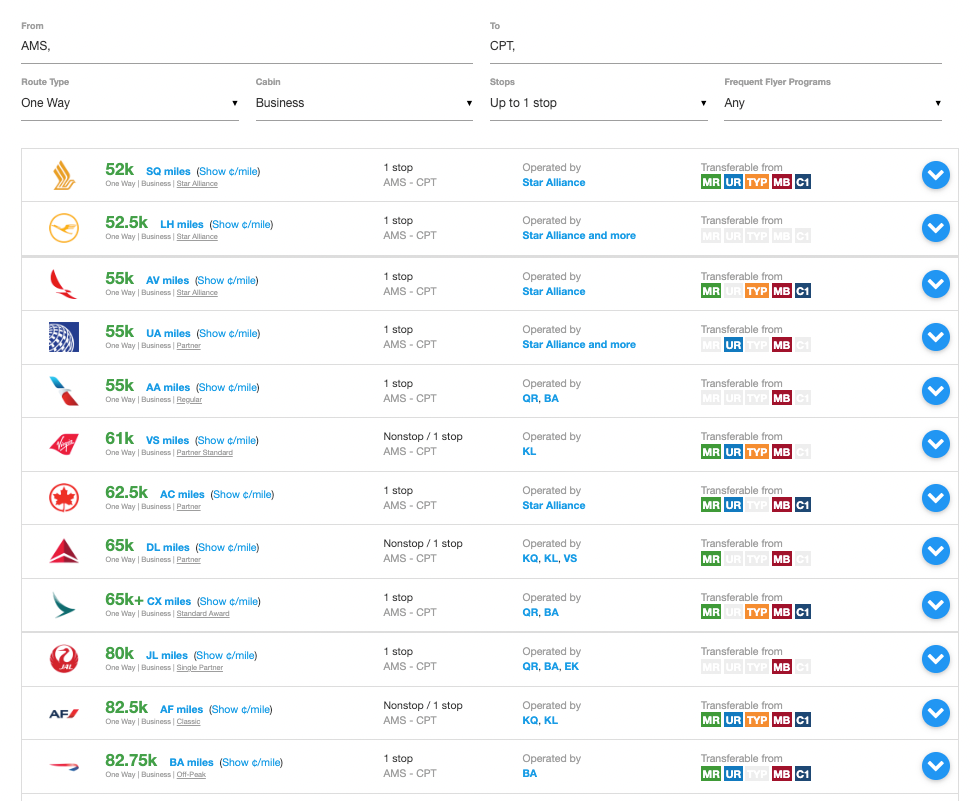Click the EK operator link in JL row

572,667
